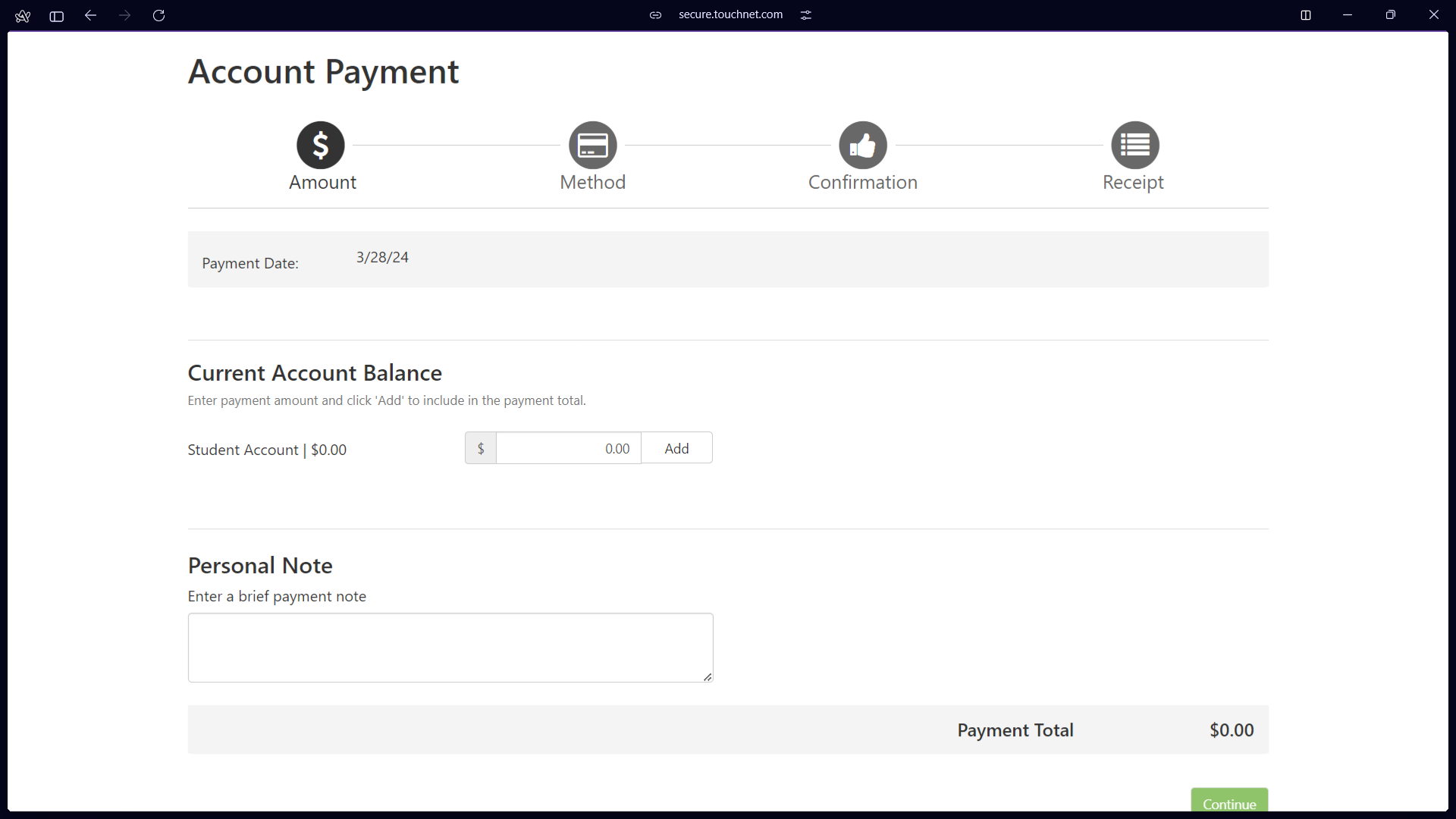This screenshot has height=819, width=1456.
Task: Click inside the Personal Note text area
Action: (450, 647)
